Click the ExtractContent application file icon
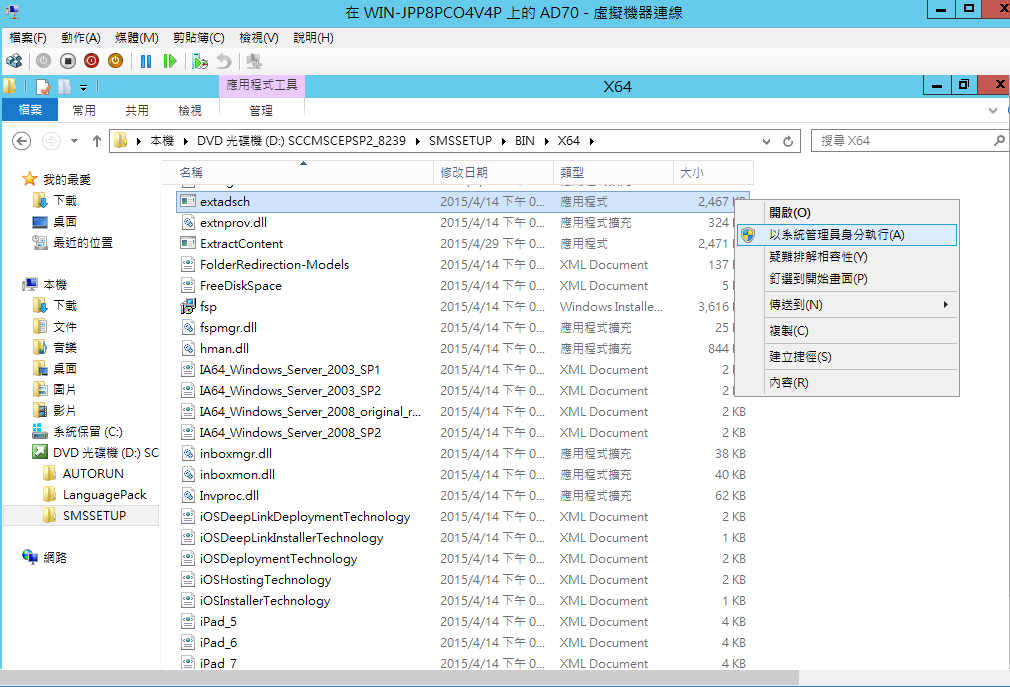 pos(188,243)
